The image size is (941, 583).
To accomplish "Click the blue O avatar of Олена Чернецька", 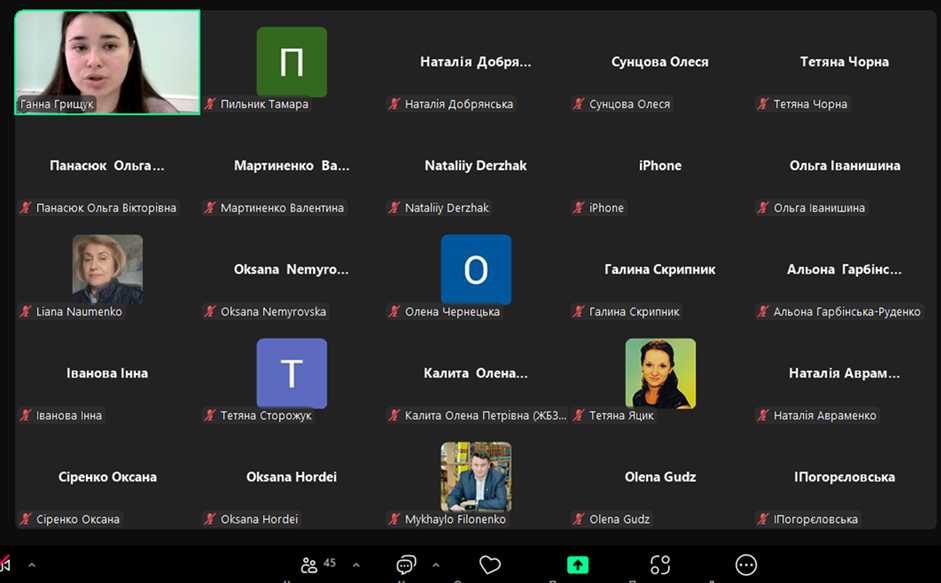I will (476, 269).
